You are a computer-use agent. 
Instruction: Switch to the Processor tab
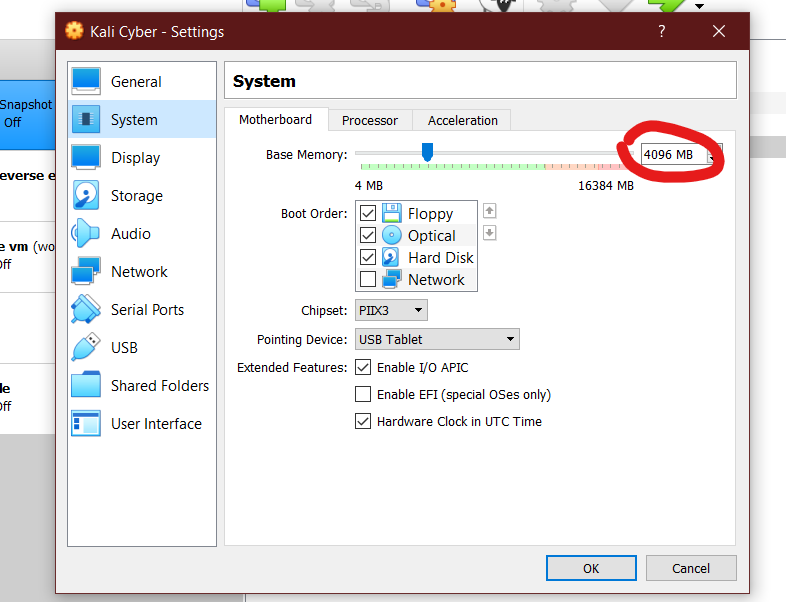[x=370, y=120]
